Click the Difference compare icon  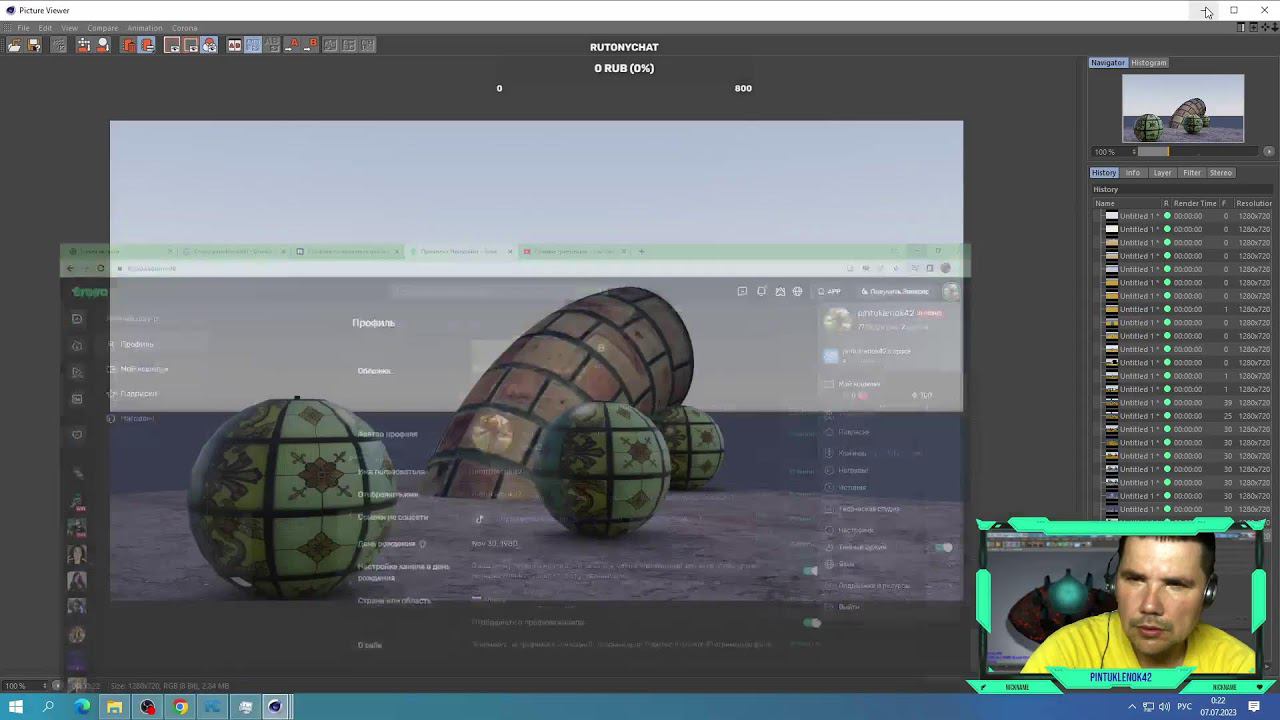point(350,45)
